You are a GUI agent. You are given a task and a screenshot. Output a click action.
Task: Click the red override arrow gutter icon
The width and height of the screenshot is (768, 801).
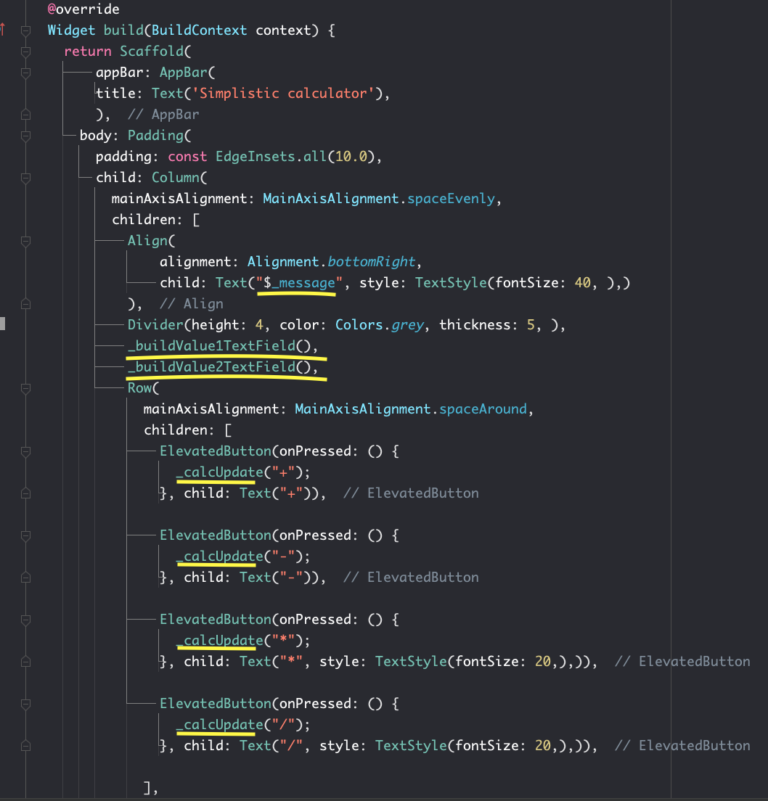point(3,30)
